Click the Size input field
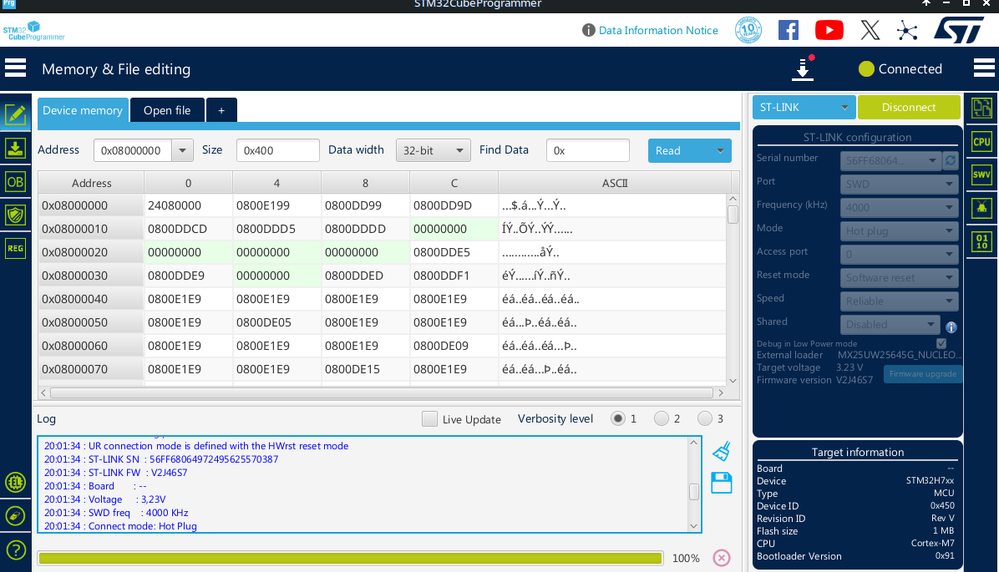The image size is (999, 572). point(278,150)
